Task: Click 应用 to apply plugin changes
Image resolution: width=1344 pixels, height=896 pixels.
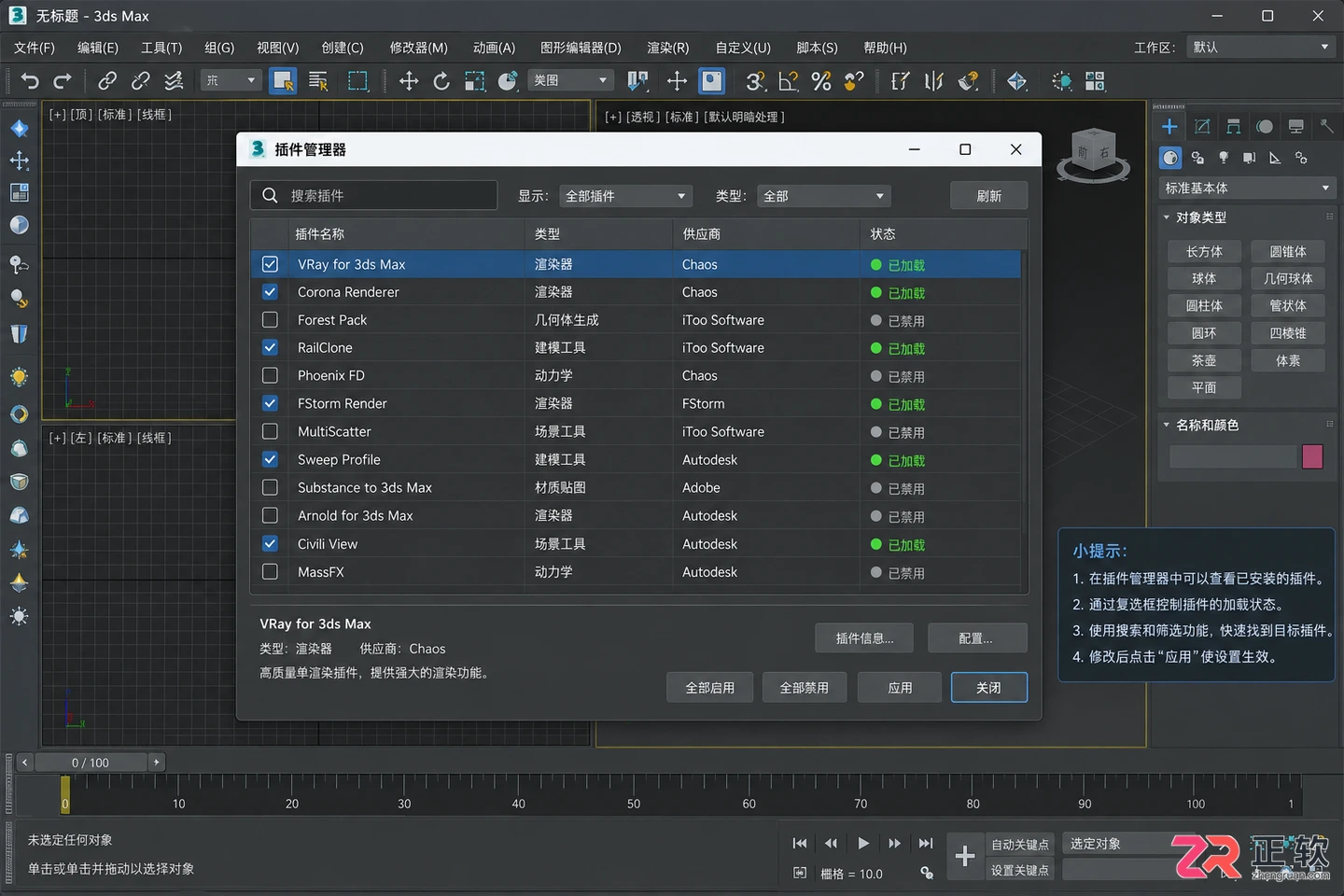Action: coord(900,688)
